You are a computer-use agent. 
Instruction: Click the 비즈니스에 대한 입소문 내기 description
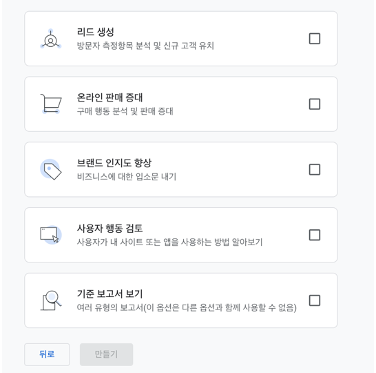[126, 176]
